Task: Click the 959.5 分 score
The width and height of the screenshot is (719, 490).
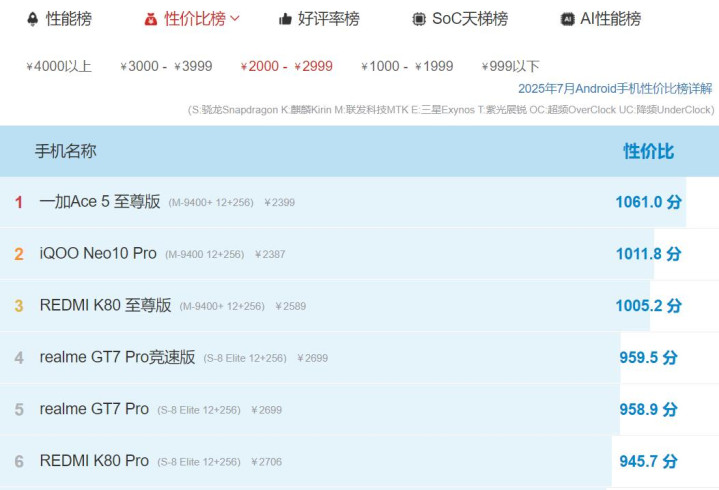Action: [648, 357]
